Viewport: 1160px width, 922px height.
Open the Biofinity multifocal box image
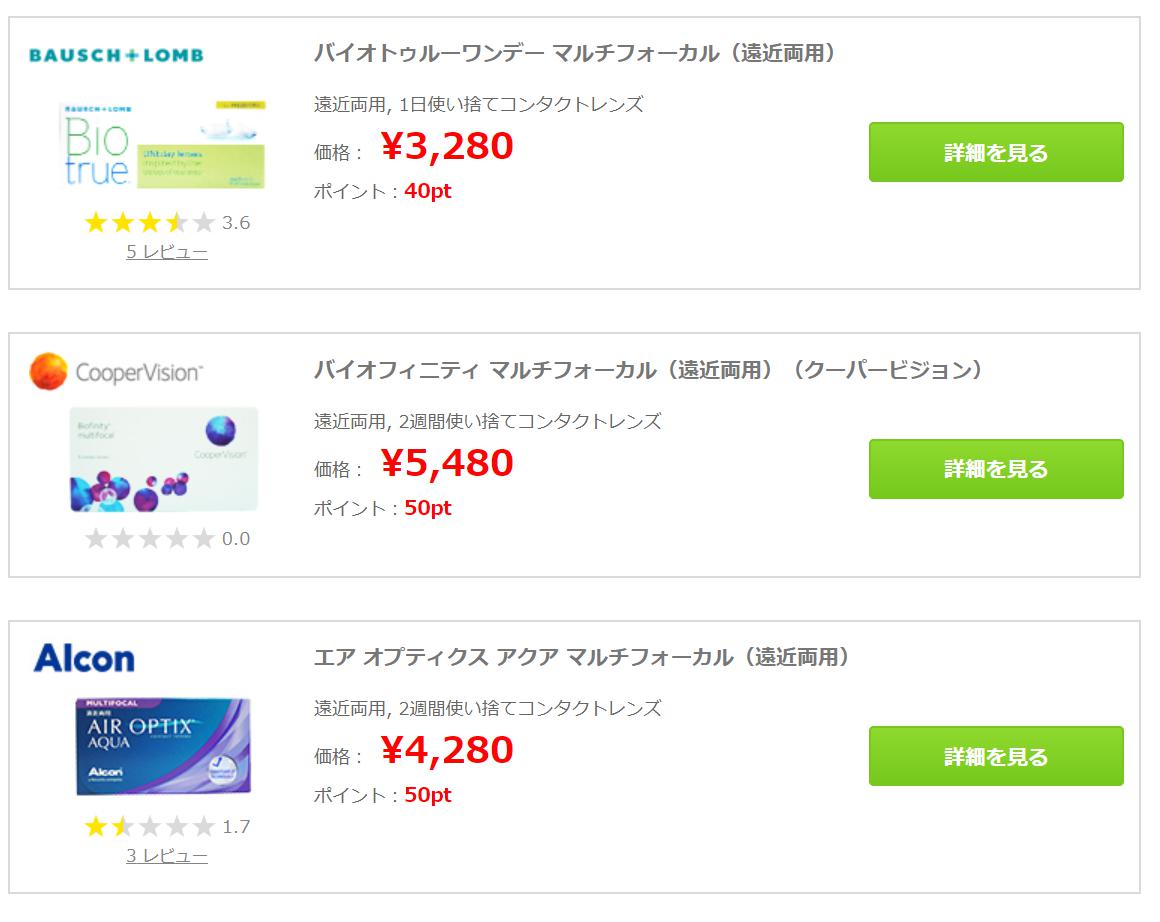coord(163,459)
